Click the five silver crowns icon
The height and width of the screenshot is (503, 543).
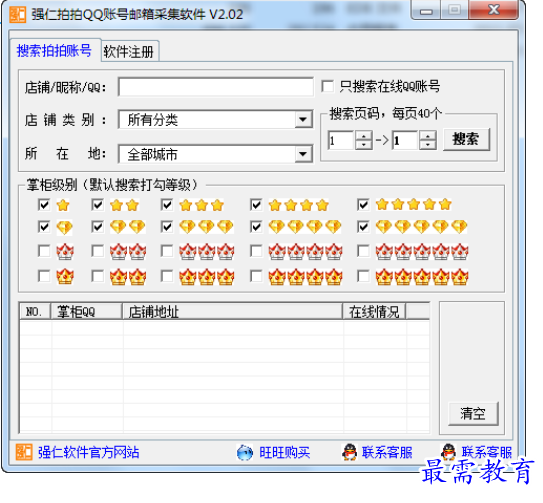click(x=422, y=252)
